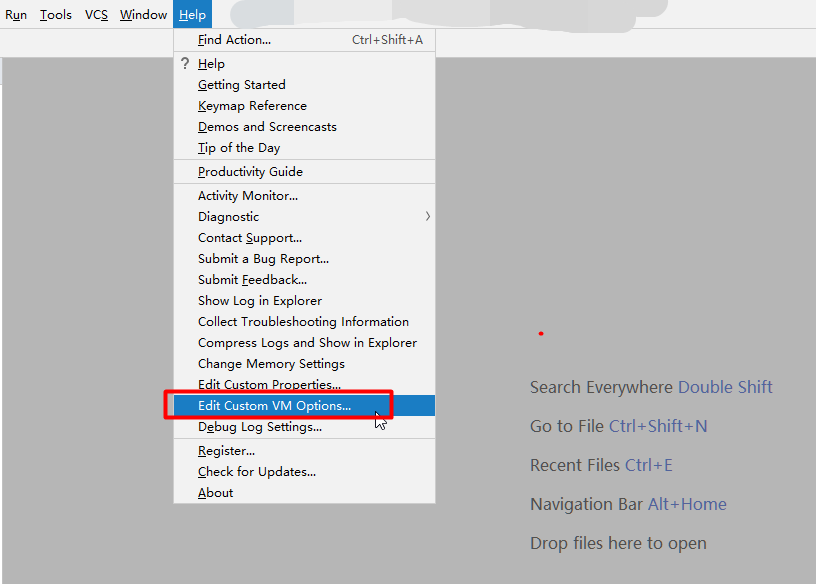Select Demos and Screencasts
816x584 pixels.
(304, 127)
